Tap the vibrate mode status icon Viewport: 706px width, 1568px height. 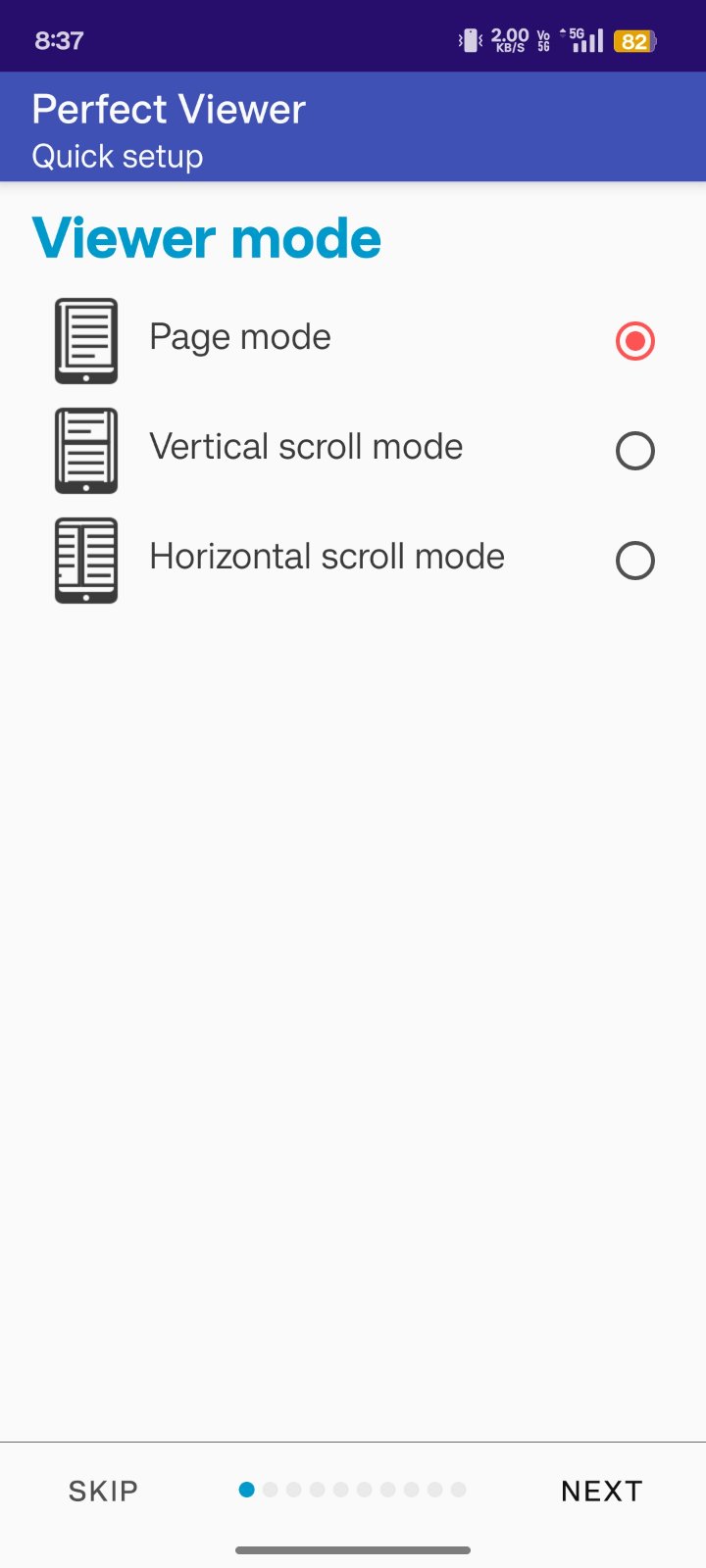[x=471, y=41]
